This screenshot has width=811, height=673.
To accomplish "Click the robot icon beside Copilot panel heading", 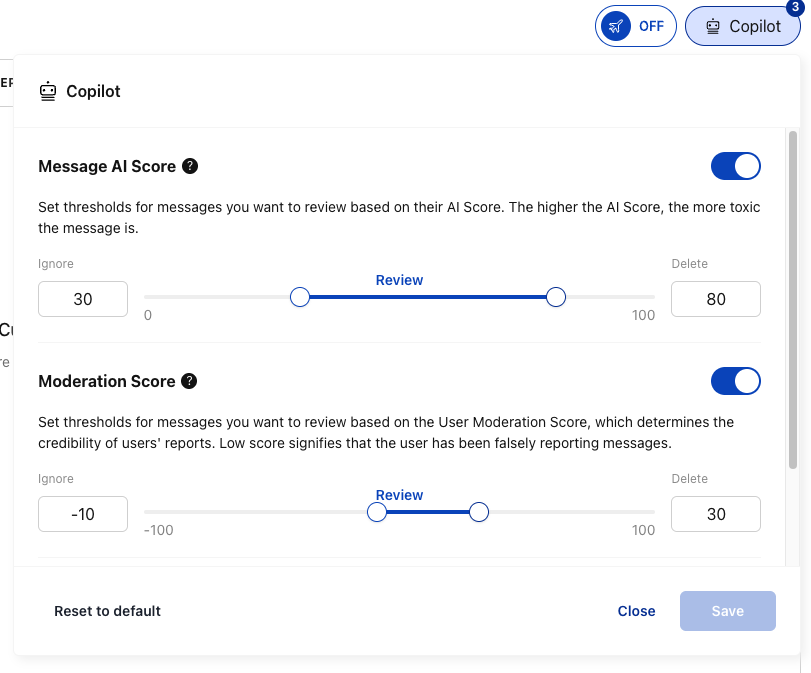I will coord(48,91).
